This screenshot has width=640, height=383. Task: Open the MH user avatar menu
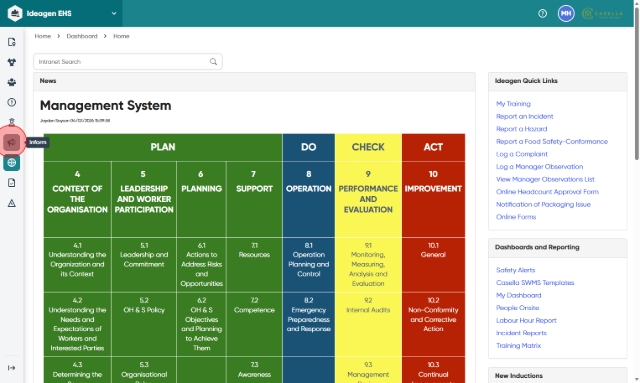point(566,13)
